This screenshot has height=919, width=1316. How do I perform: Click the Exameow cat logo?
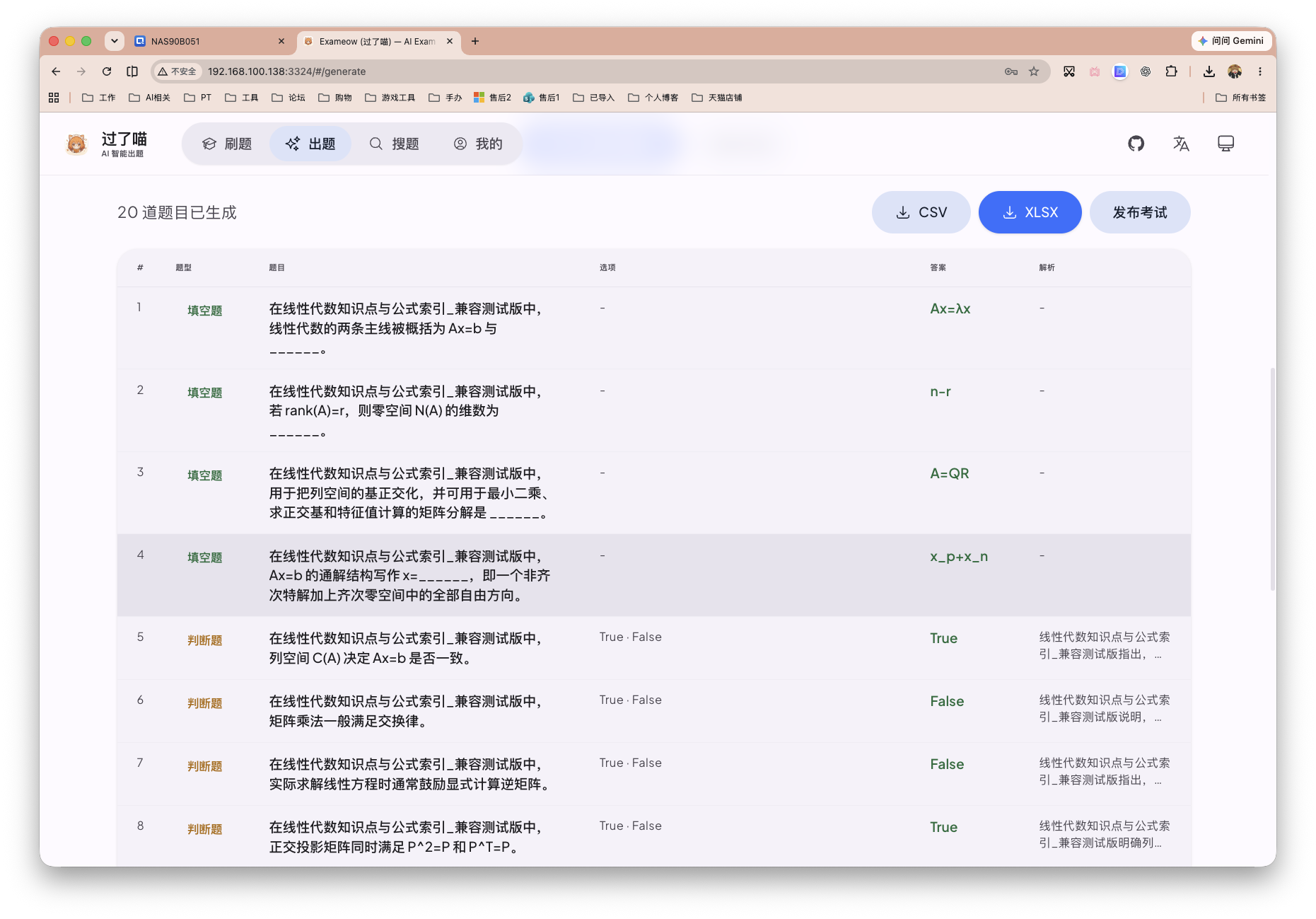coord(76,144)
